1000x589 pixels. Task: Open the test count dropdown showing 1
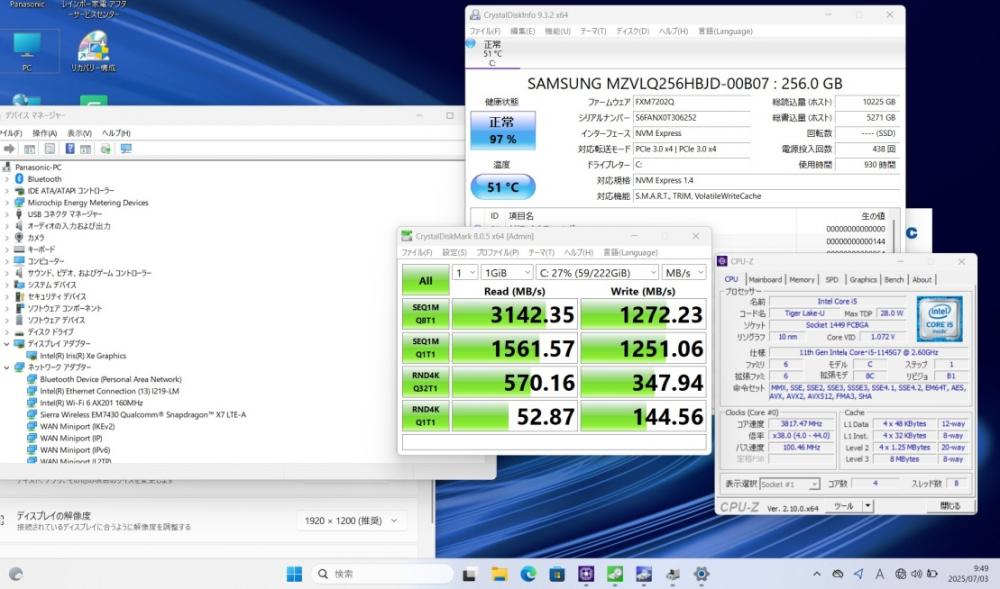(x=465, y=272)
